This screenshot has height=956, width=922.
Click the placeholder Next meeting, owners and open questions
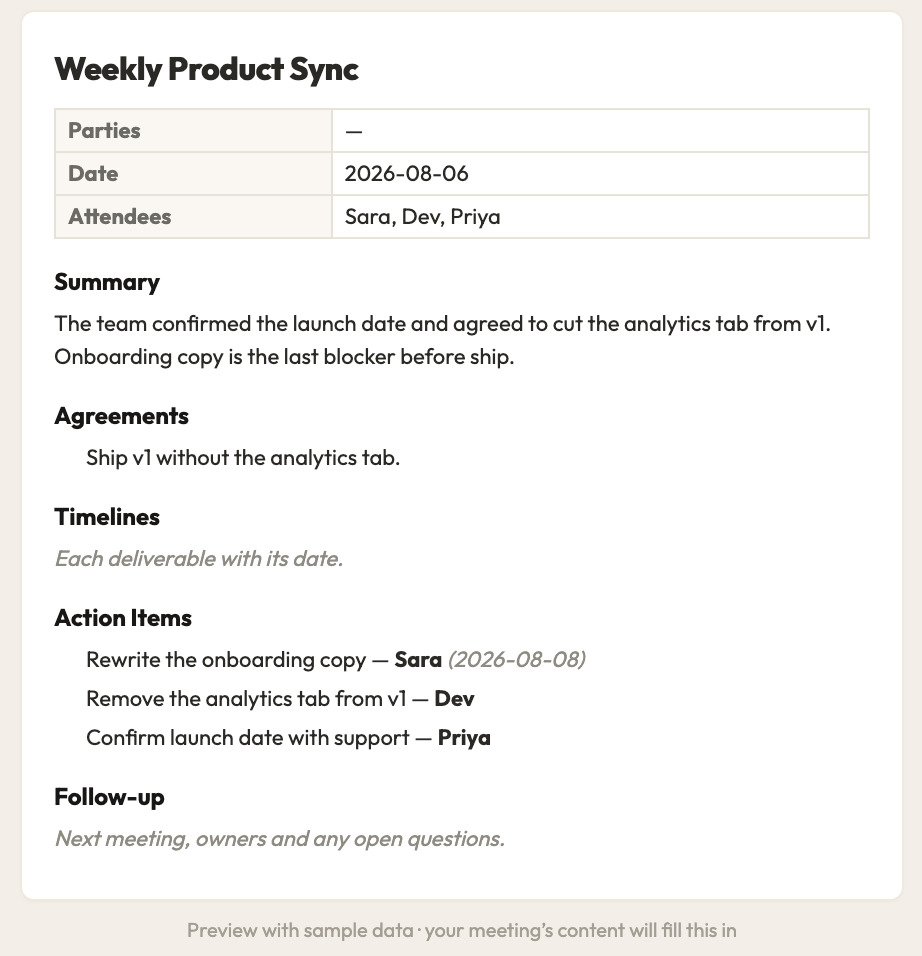280,839
